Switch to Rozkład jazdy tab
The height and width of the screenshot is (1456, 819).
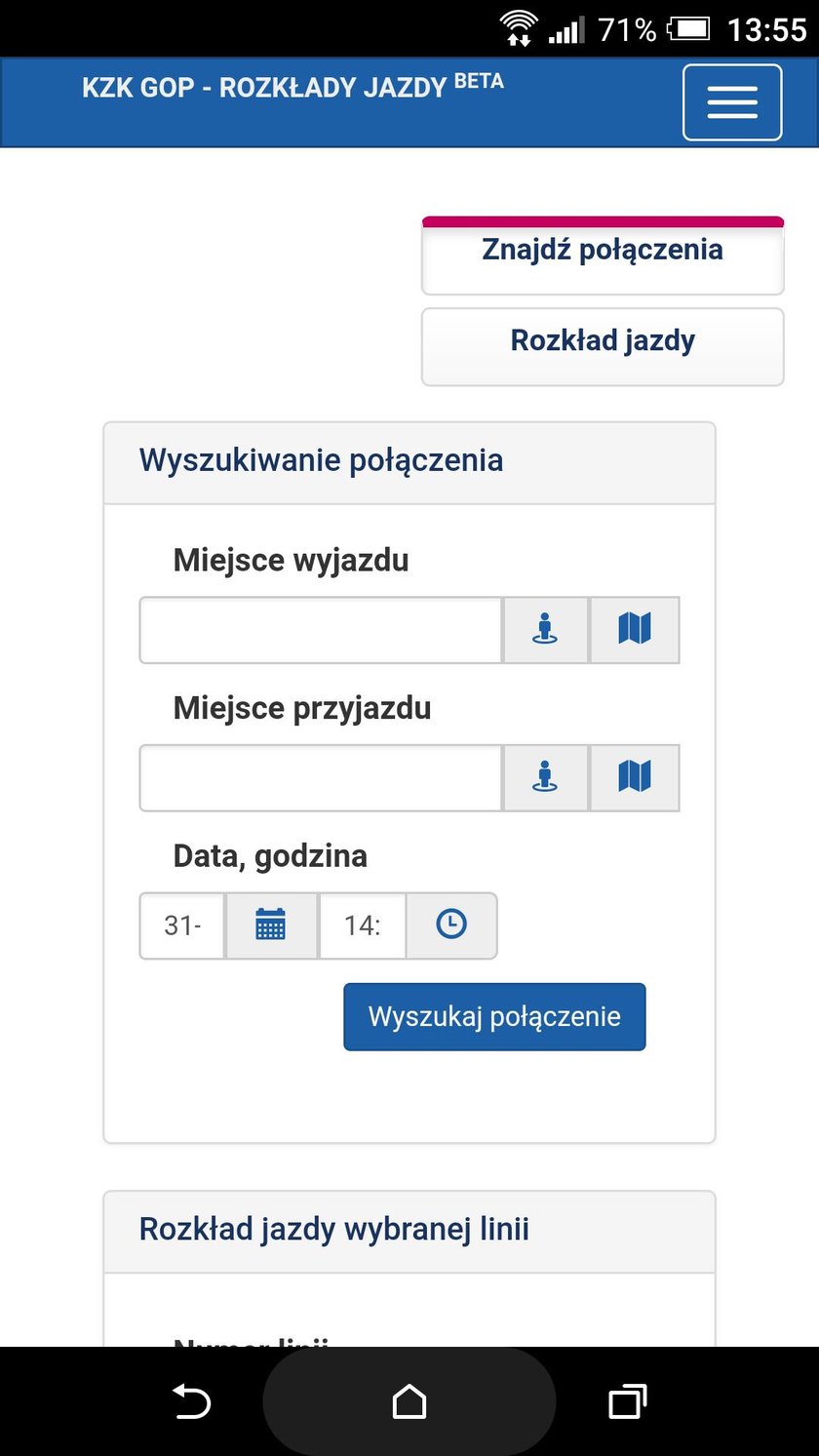pyautogui.click(x=603, y=347)
